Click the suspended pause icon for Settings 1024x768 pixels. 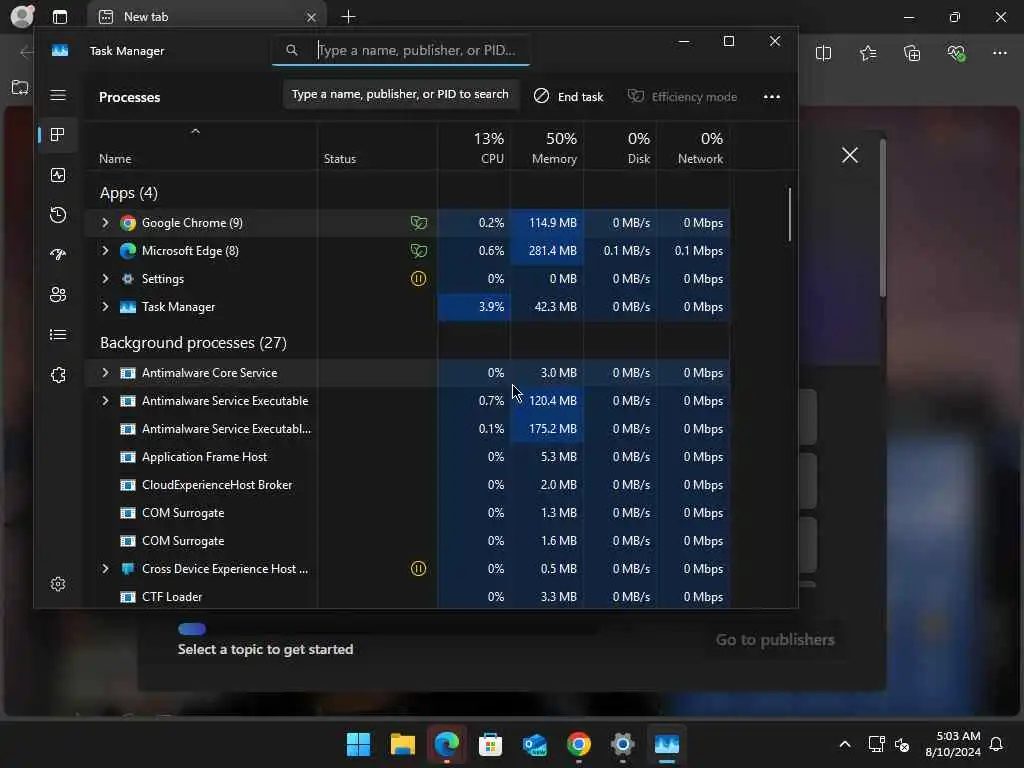coord(419,279)
